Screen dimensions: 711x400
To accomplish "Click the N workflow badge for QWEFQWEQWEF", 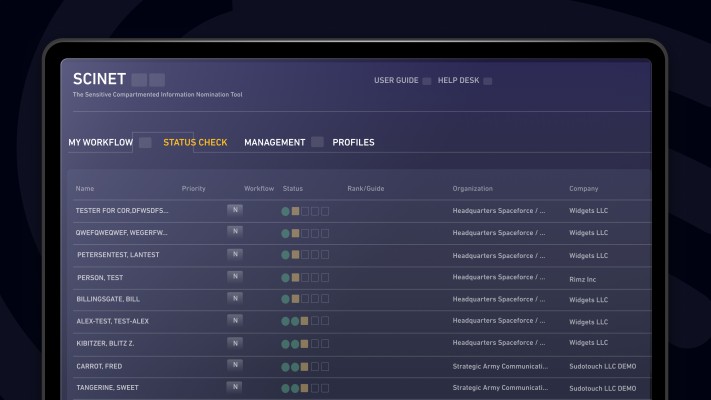I will [235, 232].
